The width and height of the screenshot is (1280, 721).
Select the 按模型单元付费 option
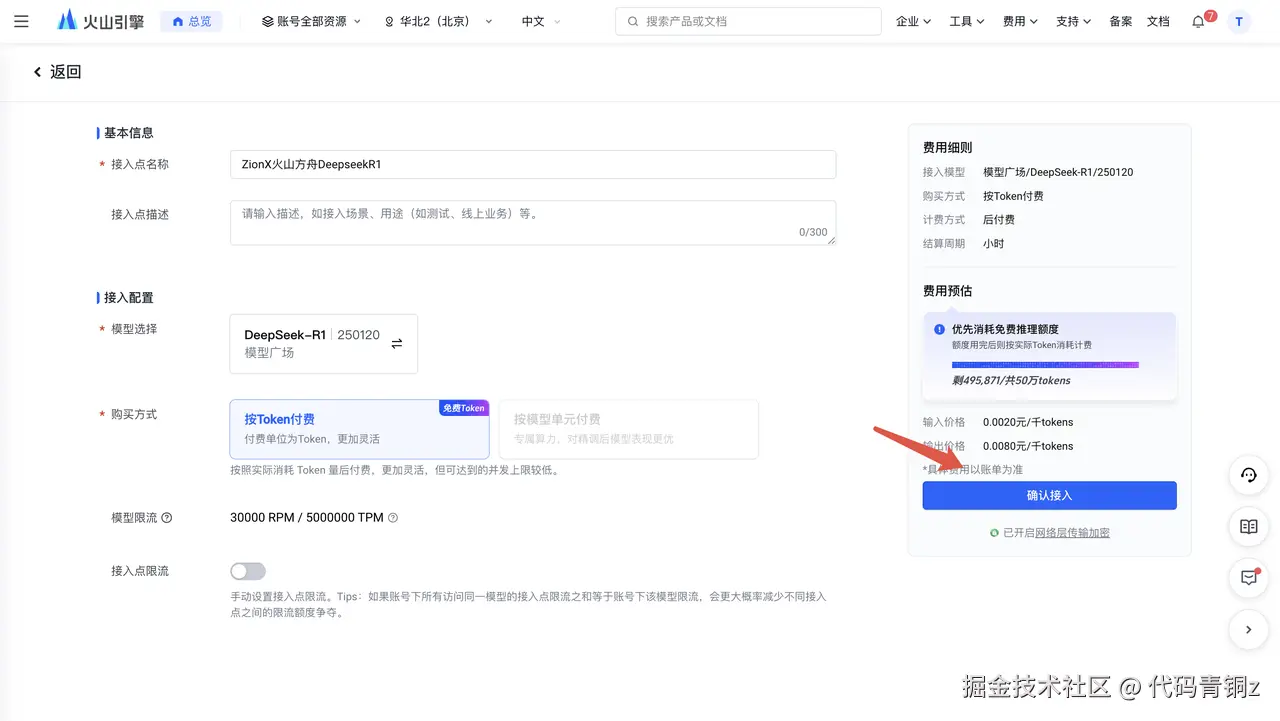628,429
